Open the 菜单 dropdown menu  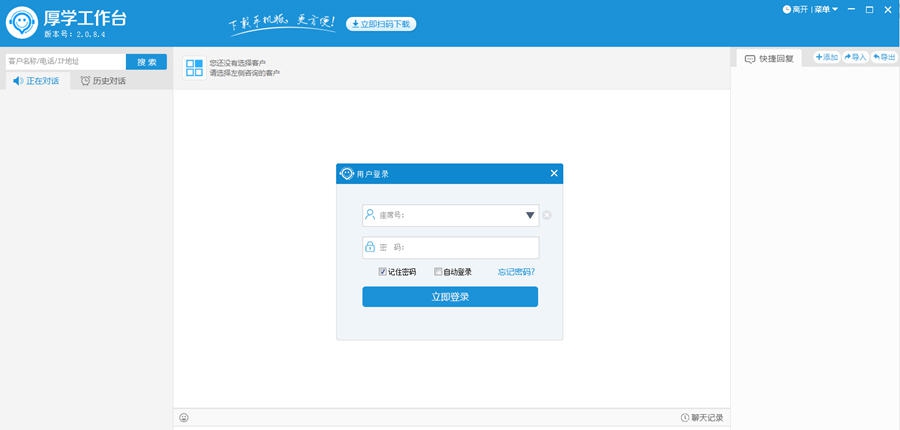[x=827, y=10]
